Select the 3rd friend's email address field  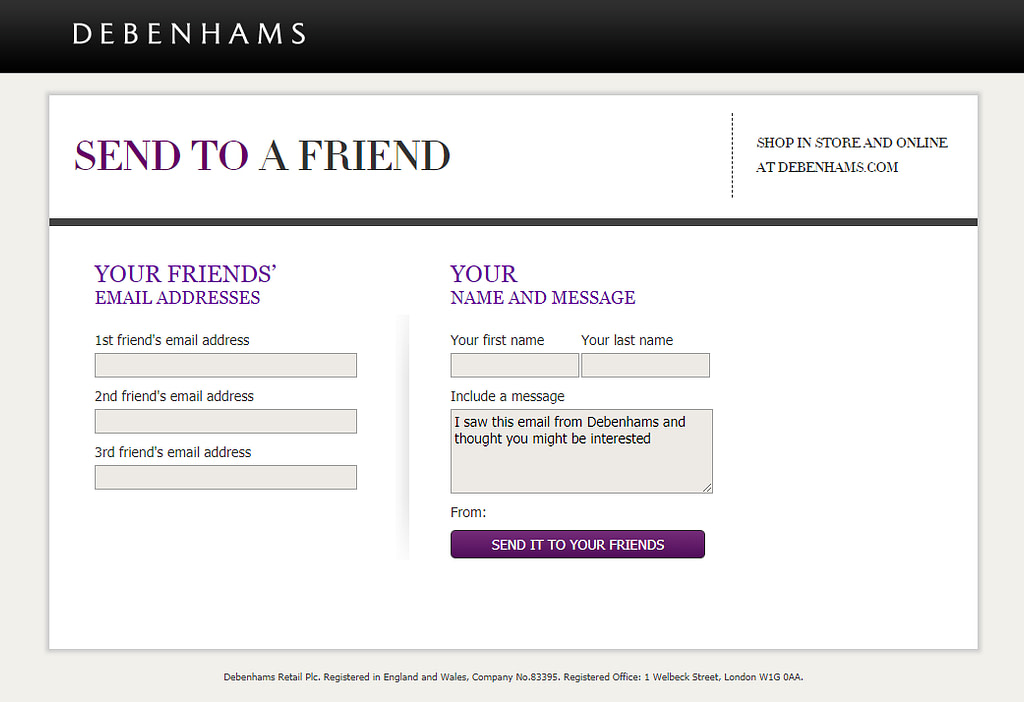click(x=225, y=477)
